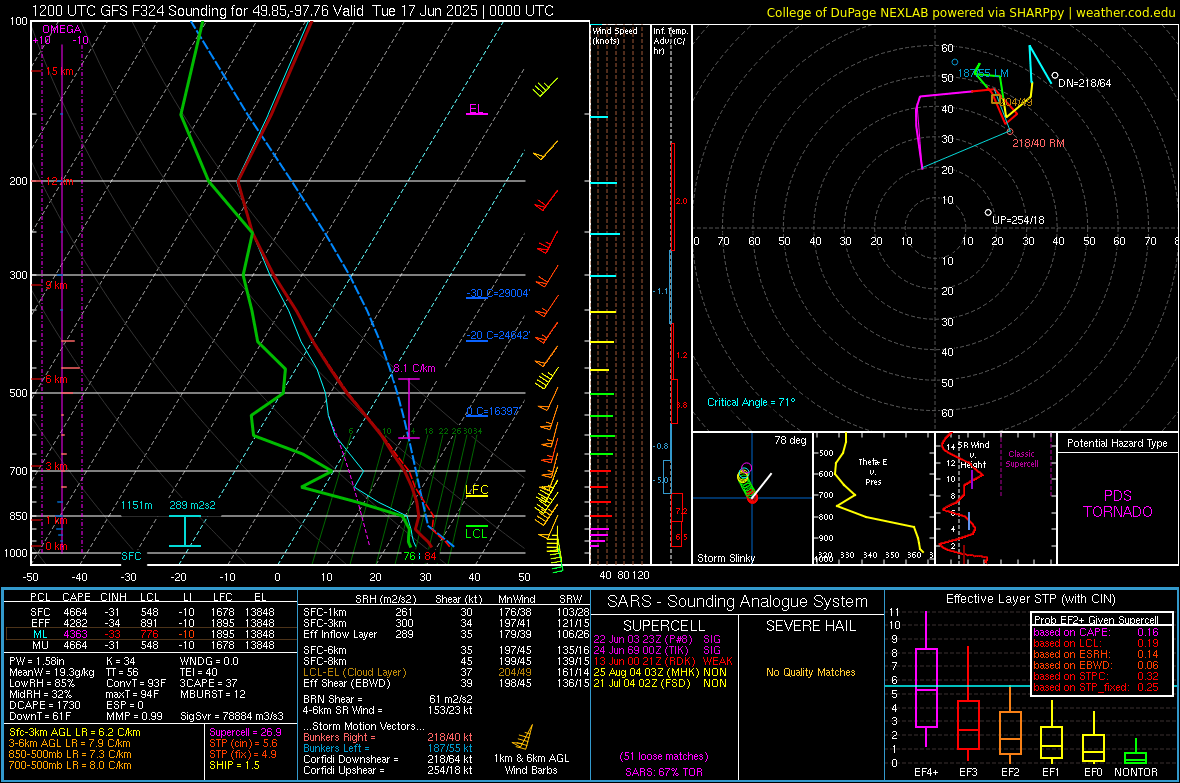Click the '(51 loose matches)' text

click(x=664, y=757)
